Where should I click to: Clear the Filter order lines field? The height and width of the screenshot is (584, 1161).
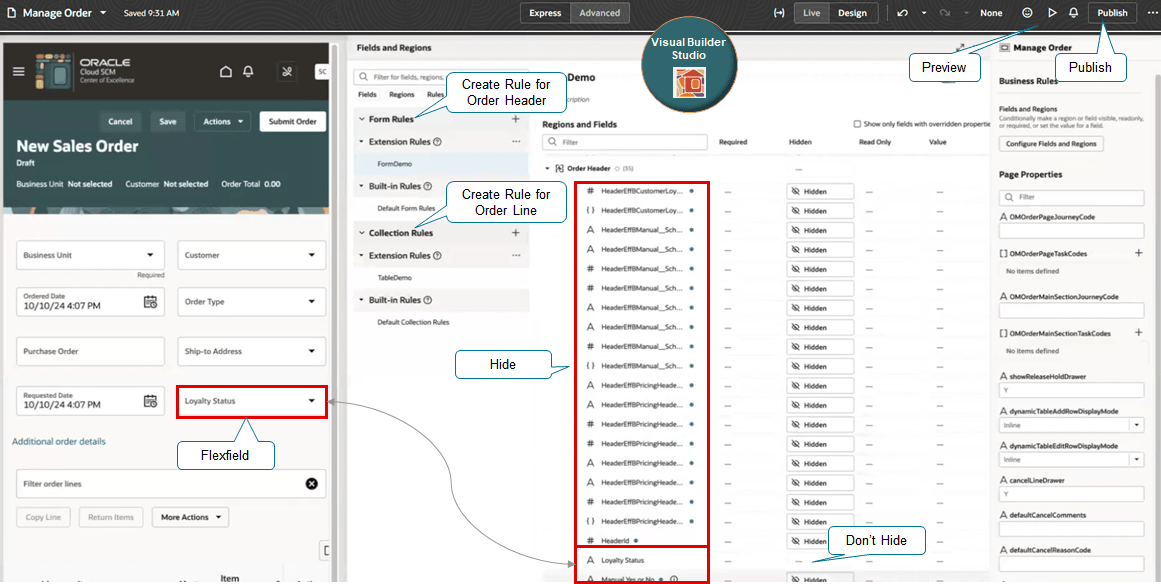312,483
